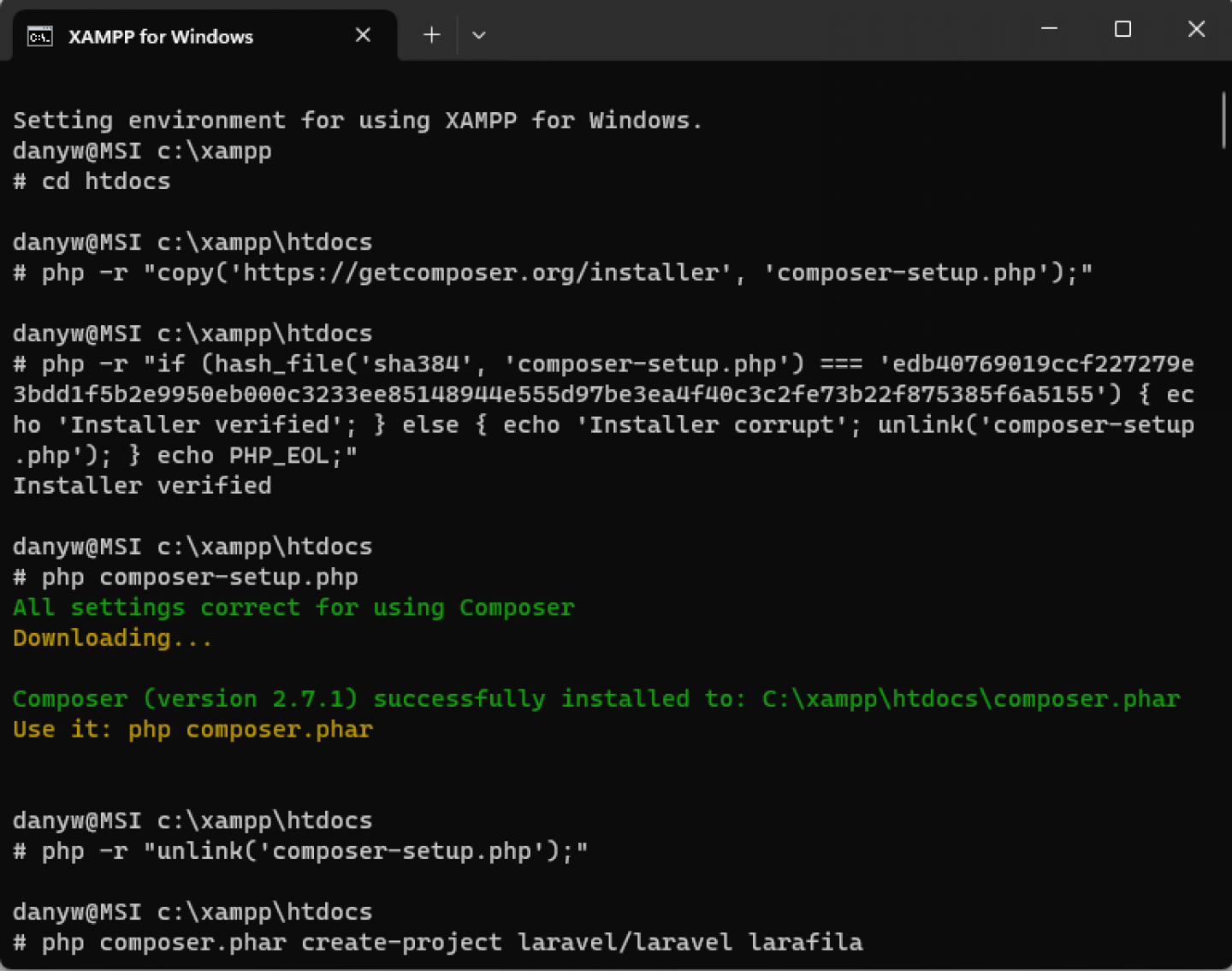Click the hash_file('sha384') command line

603,364
